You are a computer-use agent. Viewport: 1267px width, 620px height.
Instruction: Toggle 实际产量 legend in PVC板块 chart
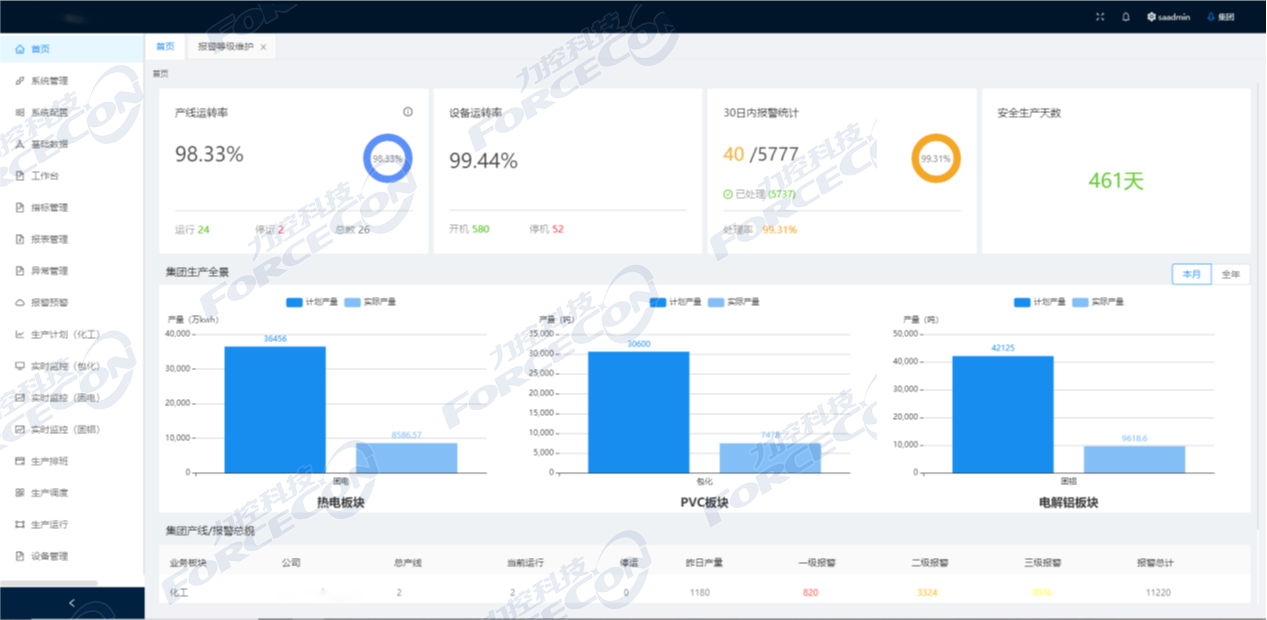(x=733, y=302)
